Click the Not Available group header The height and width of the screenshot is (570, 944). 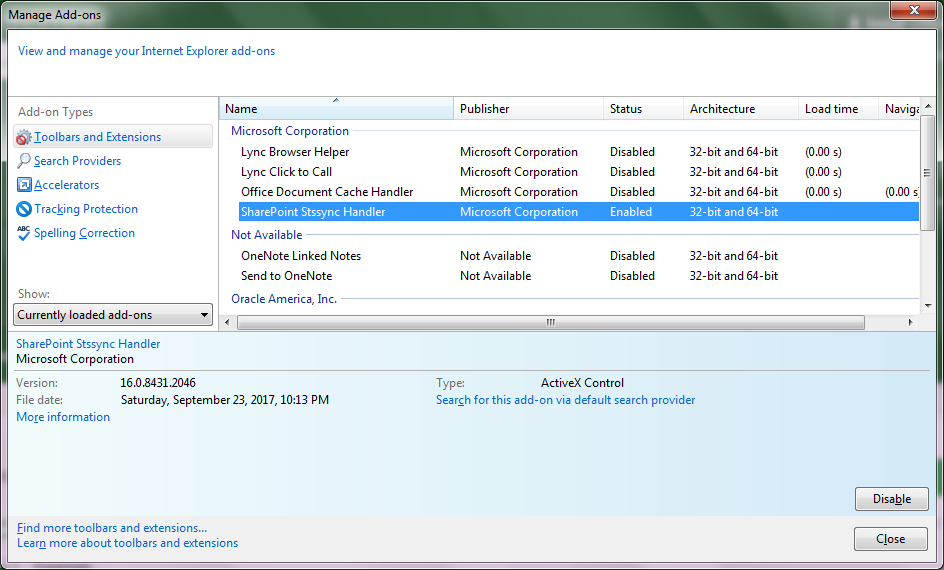267,235
